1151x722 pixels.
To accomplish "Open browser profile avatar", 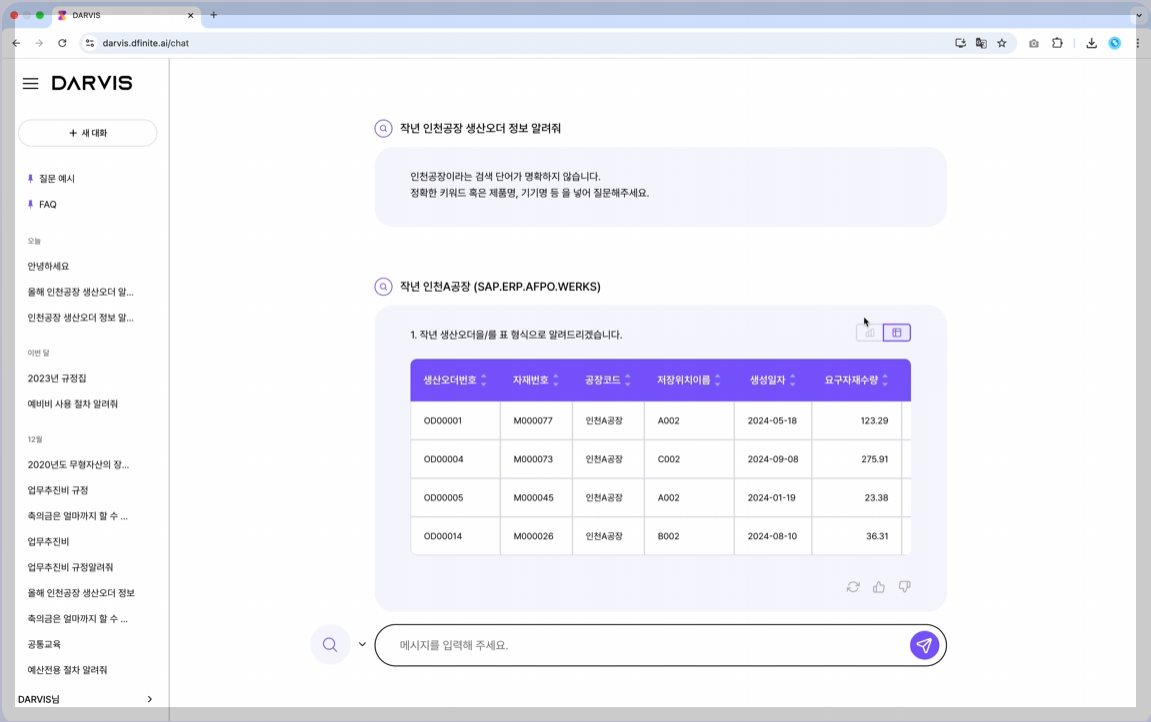I will coord(1114,43).
